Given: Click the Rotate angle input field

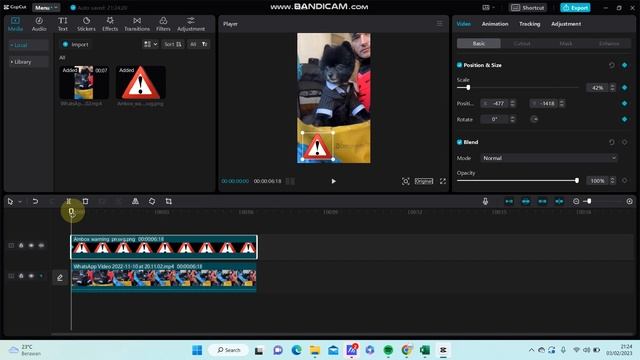Looking at the screenshot, I should click(494, 119).
